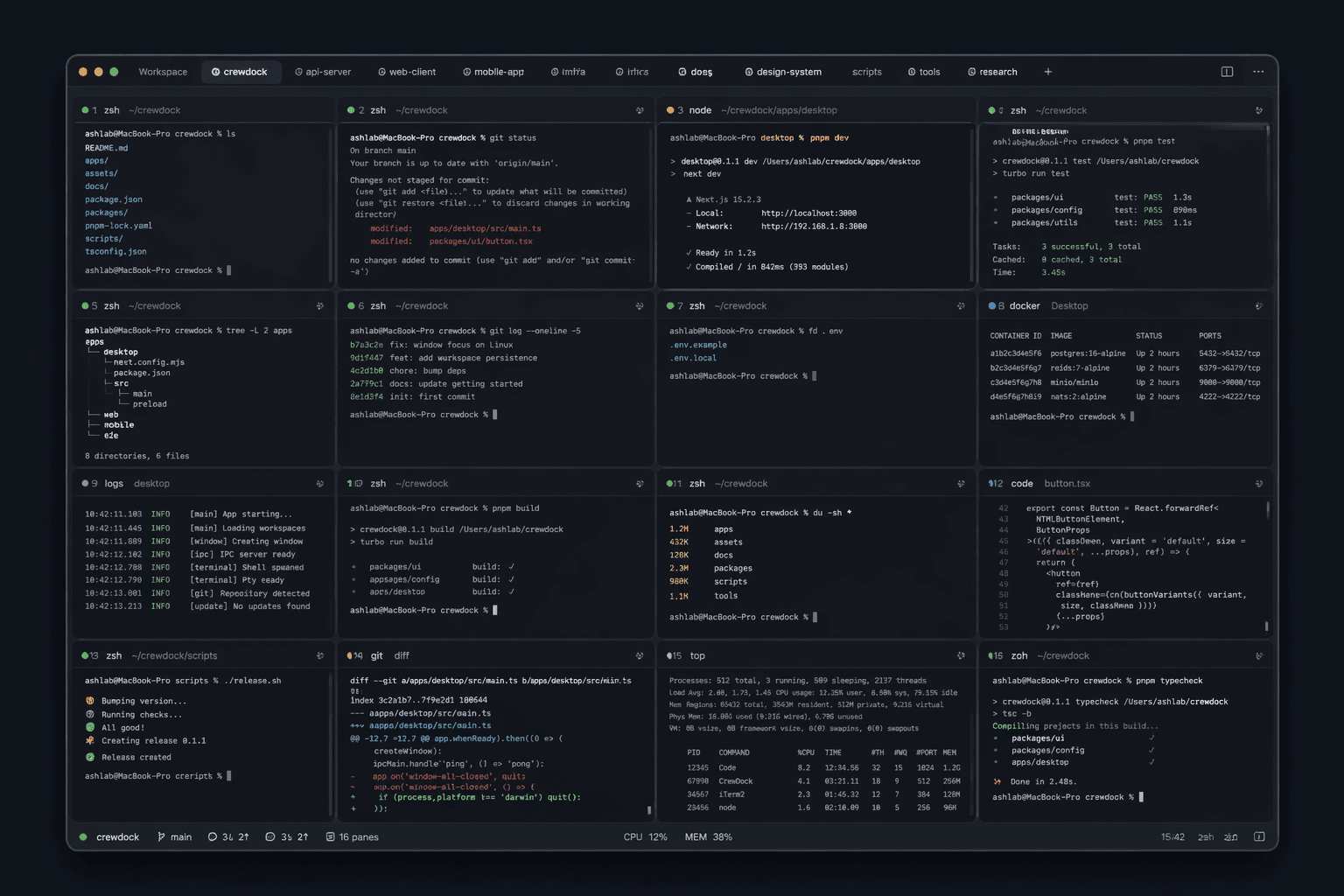Image resolution: width=1344 pixels, height=896 pixels.
Task: Open options icon on logs desktop pane 9
Action: point(320,484)
